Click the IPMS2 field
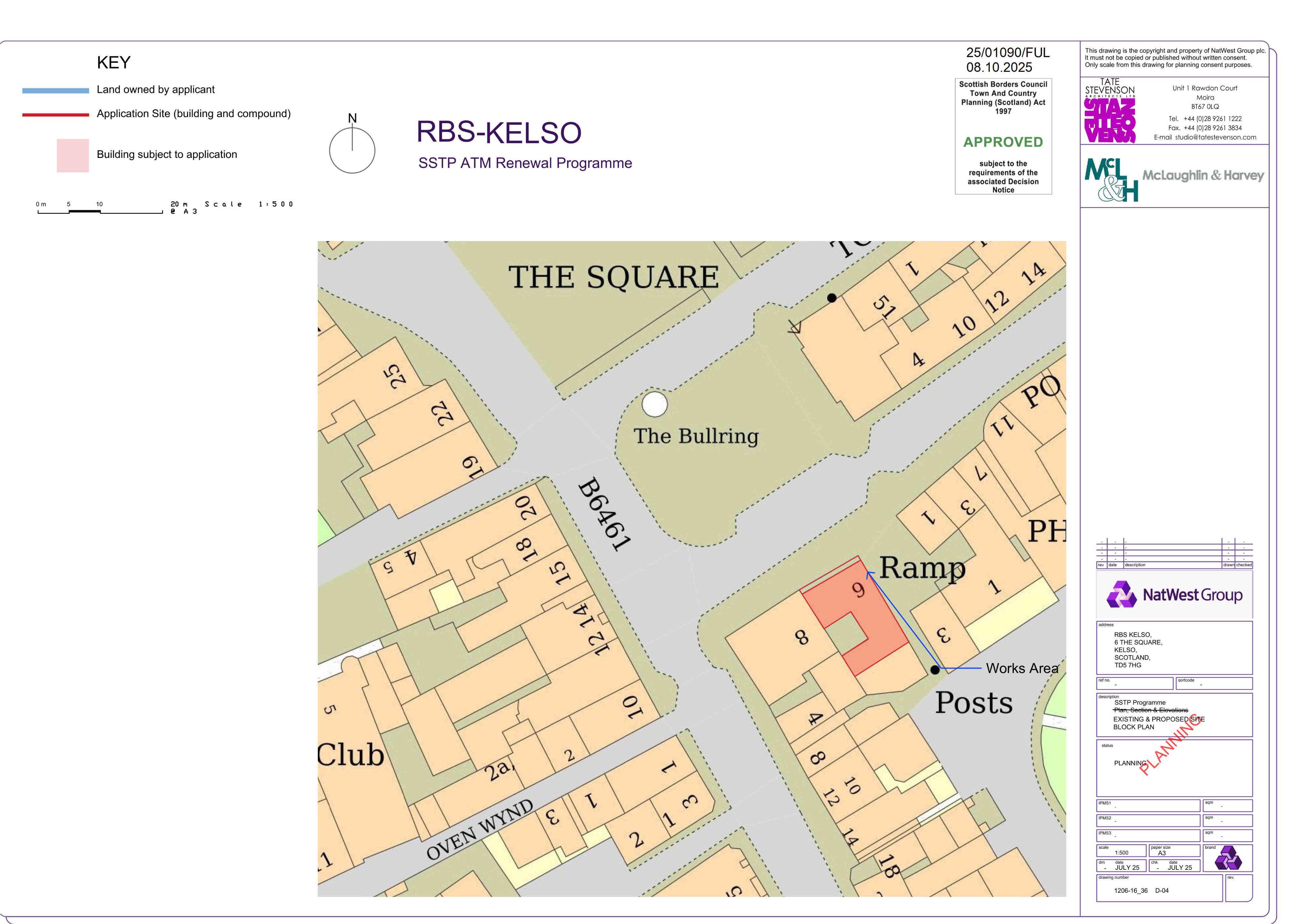This screenshot has height=924, width=1307. [1148, 820]
